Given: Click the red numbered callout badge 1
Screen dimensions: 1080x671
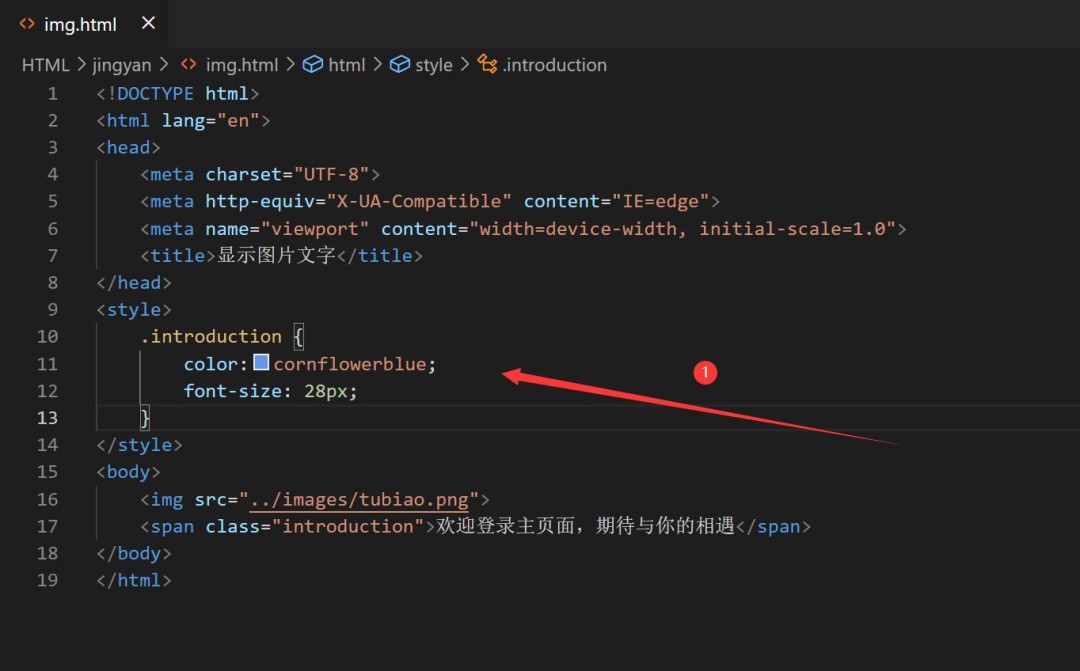Looking at the screenshot, I should [x=705, y=372].
